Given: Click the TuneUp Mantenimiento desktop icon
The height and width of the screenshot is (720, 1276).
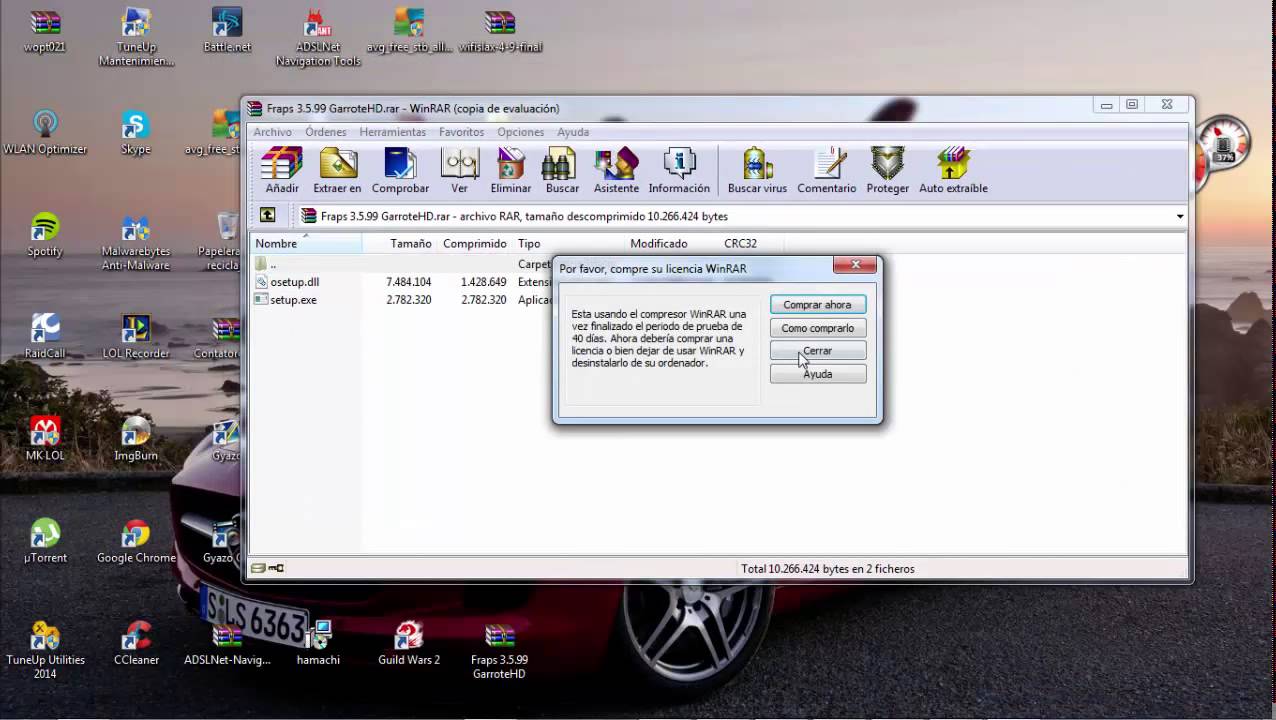Looking at the screenshot, I should click(x=136, y=37).
